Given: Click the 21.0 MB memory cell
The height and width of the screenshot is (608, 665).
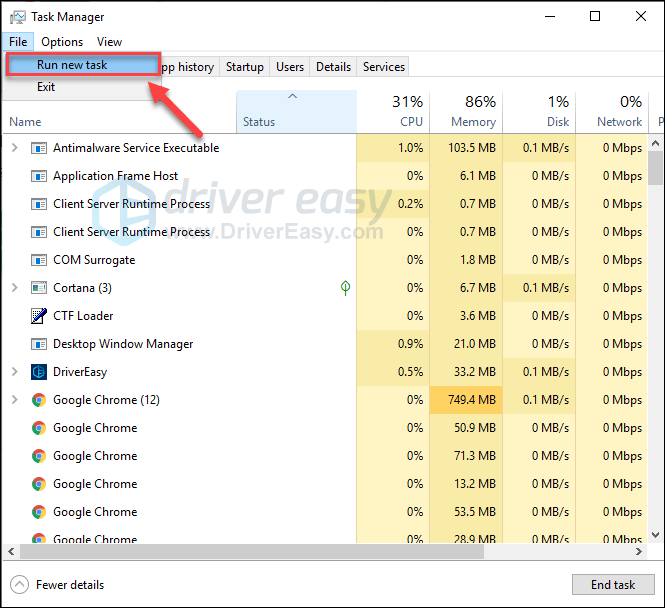Looking at the screenshot, I should (466, 344).
